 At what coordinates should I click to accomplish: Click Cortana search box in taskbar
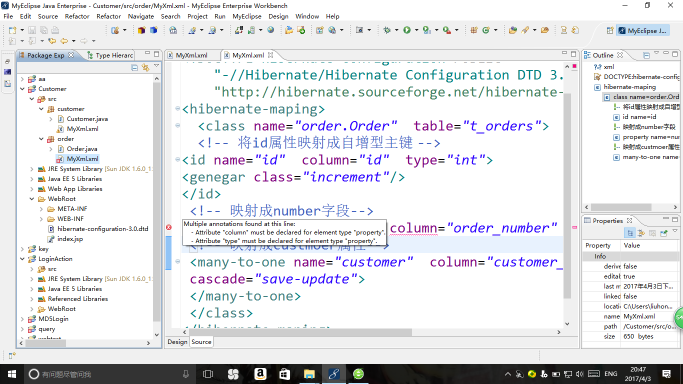click(x=109, y=374)
